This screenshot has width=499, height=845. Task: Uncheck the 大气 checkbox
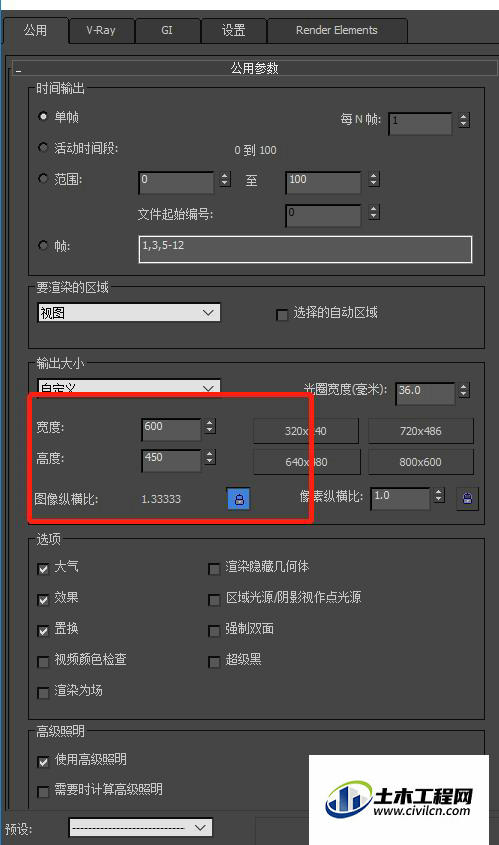pos(43,569)
